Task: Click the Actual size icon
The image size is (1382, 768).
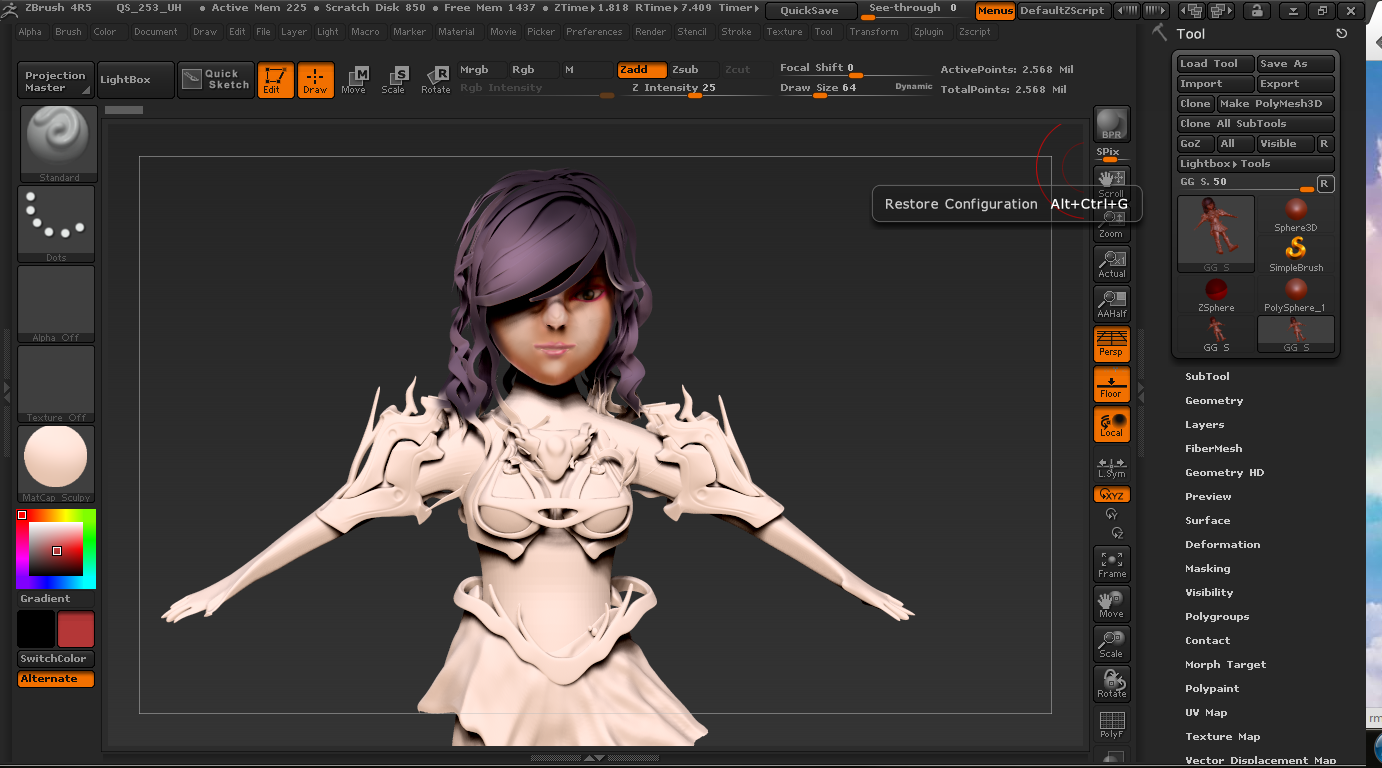Action: click(1112, 264)
